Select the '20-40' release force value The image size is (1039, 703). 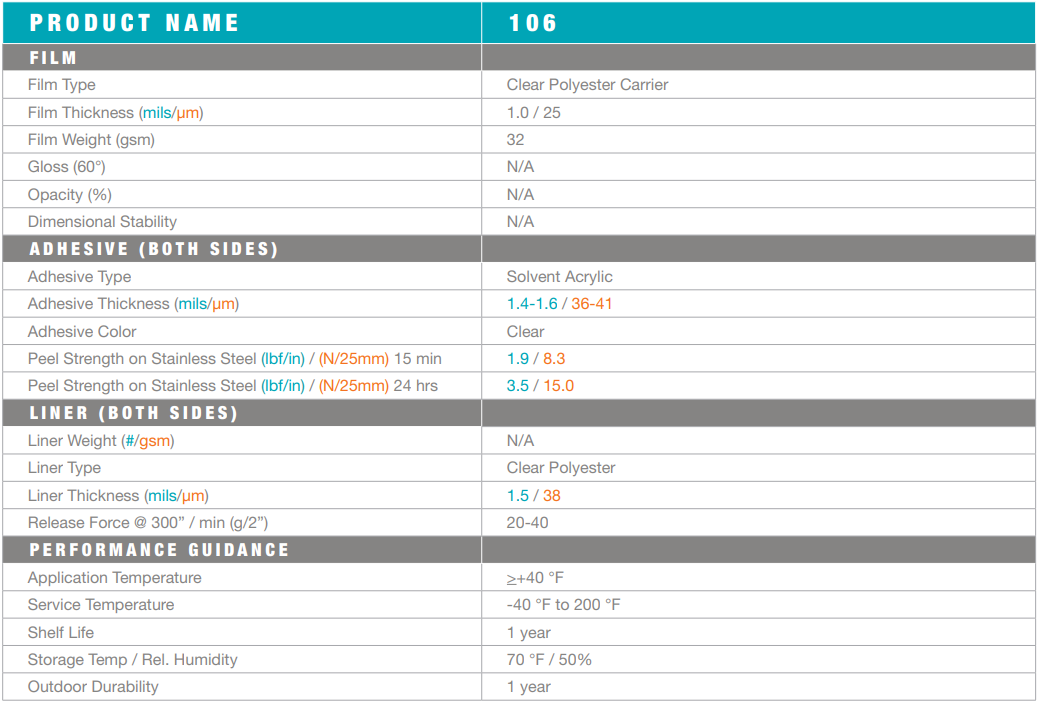coord(527,523)
